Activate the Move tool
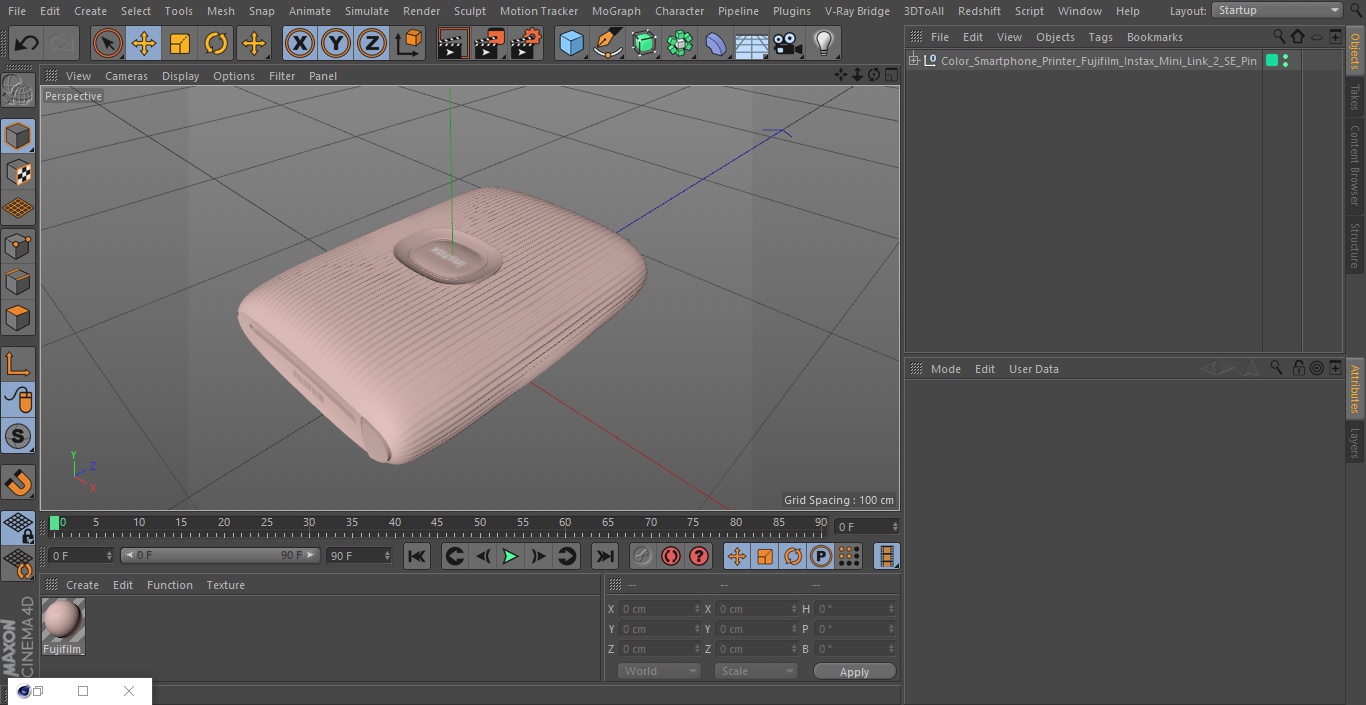This screenshot has width=1366, height=705. [x=144, y=43]
